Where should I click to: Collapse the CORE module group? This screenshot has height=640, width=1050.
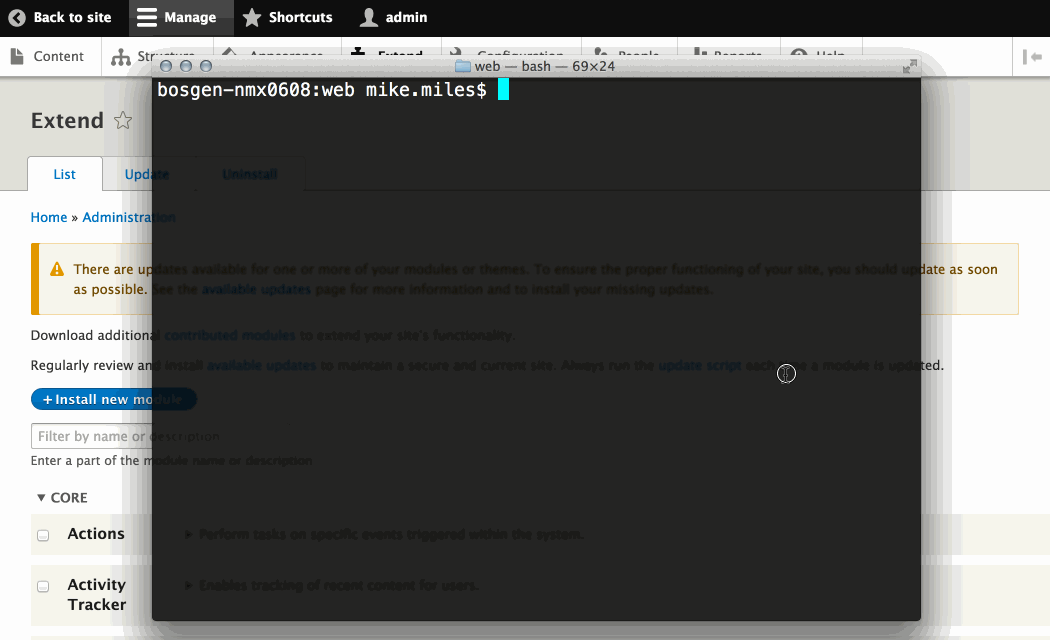62,497
